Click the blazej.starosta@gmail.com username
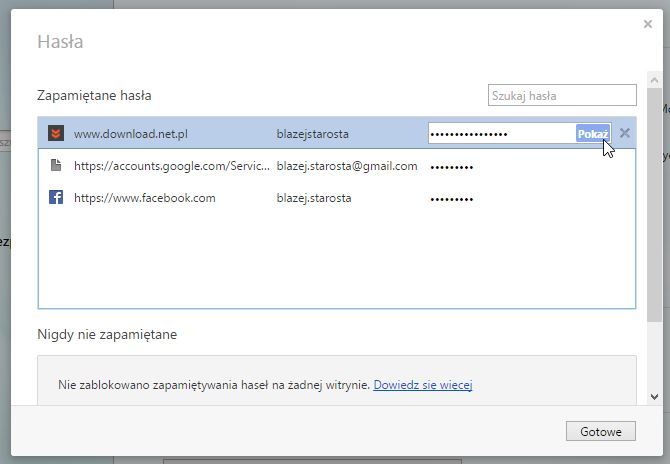Viewport: 670px width, 464px height. click(347, 166)
